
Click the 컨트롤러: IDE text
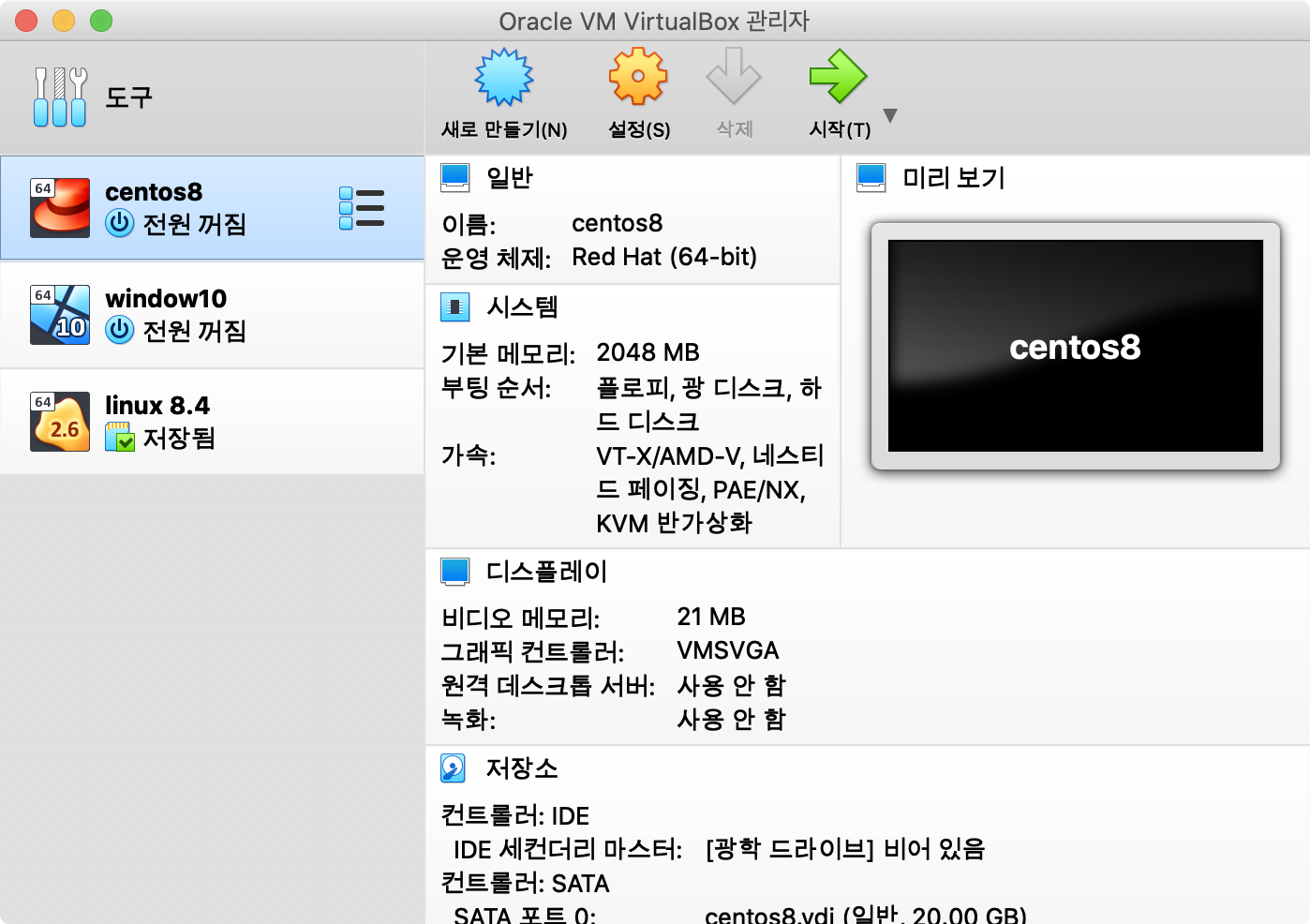tap(515, 815)
